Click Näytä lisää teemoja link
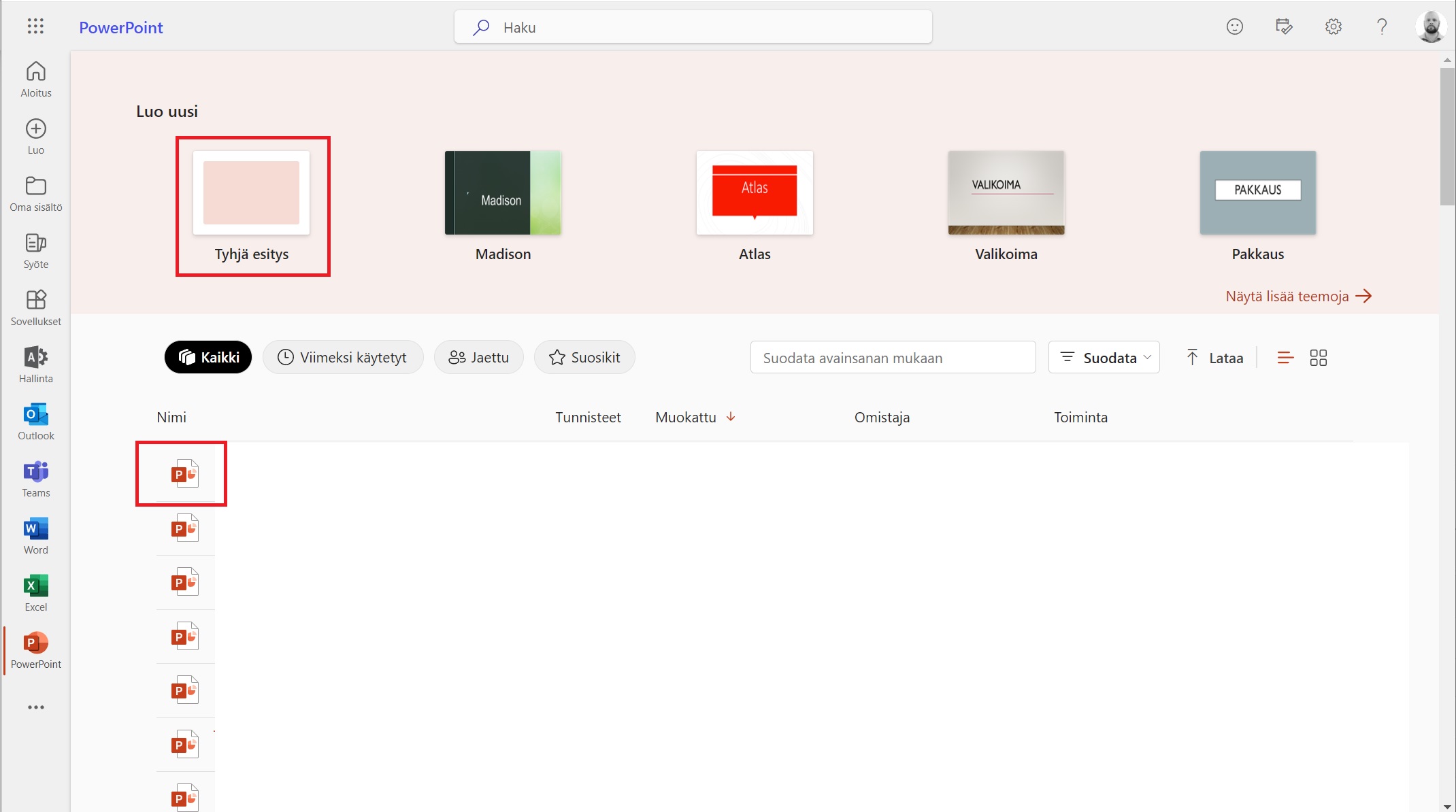This screenshot has height=812, width=1456. (1299, 297)
